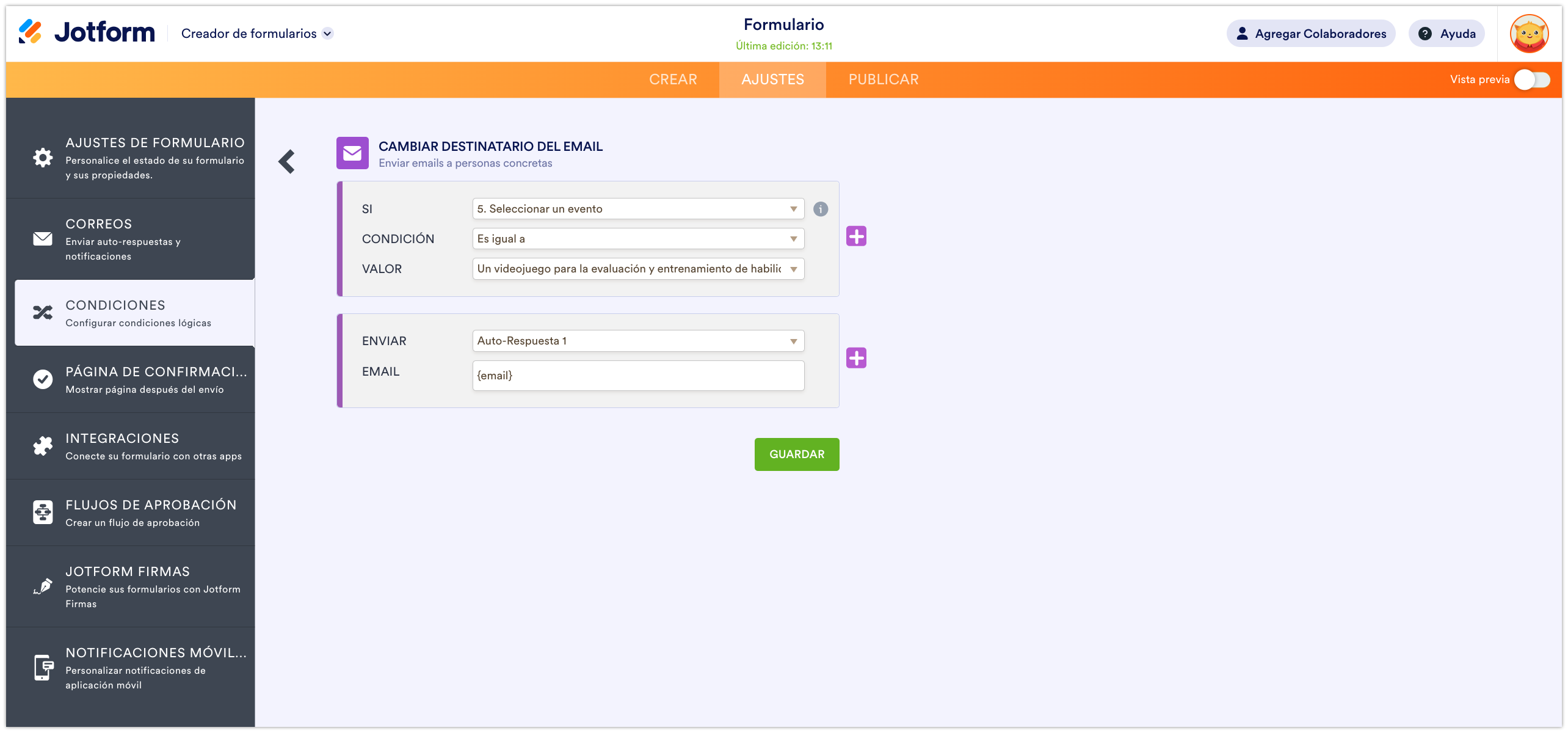The width and height of the screenshot is (1568, 733).
Task: Click the purple envelope email icon
Action: 352,153
